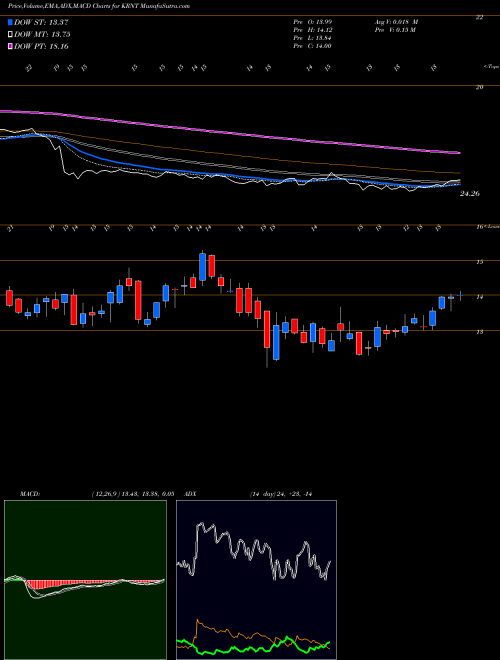The width and height of the screenshot is (500, 660).
Task: Click the 'Pre L: 13.84' value
Action: (312, 38)
